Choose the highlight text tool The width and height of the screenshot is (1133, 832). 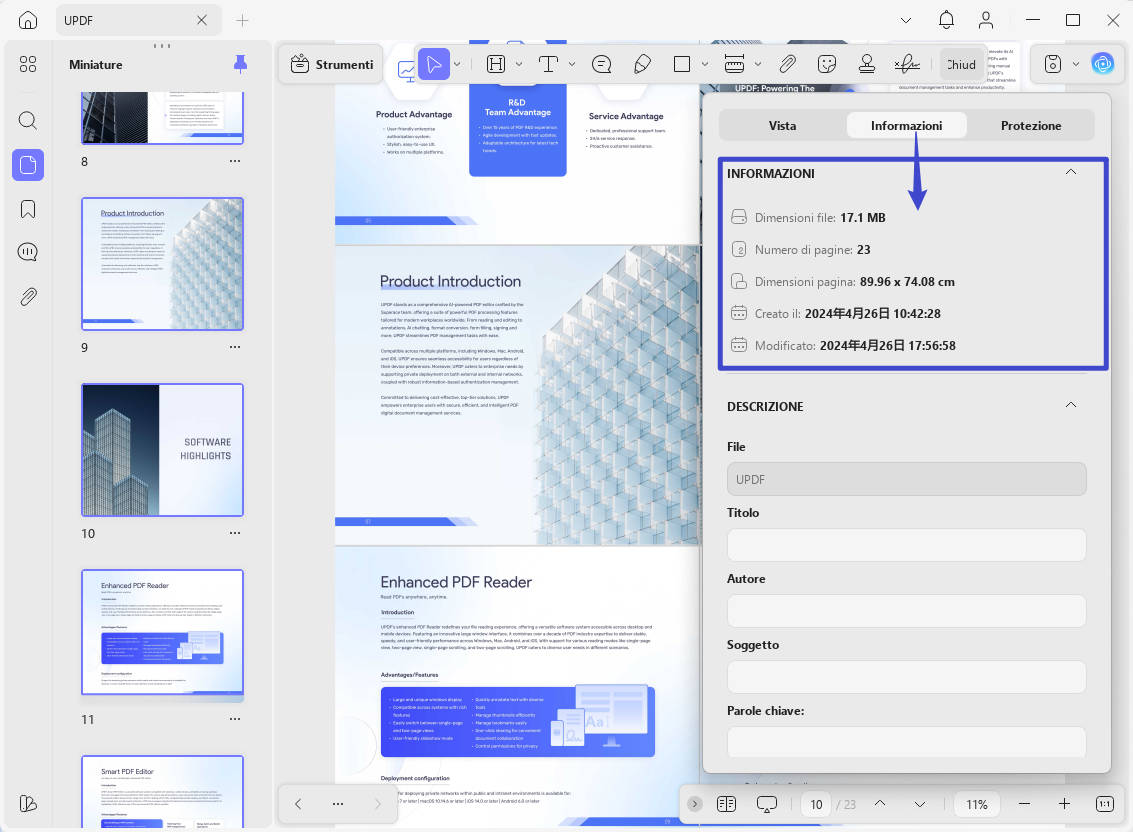pyautogui.click(x=496, y=64)
